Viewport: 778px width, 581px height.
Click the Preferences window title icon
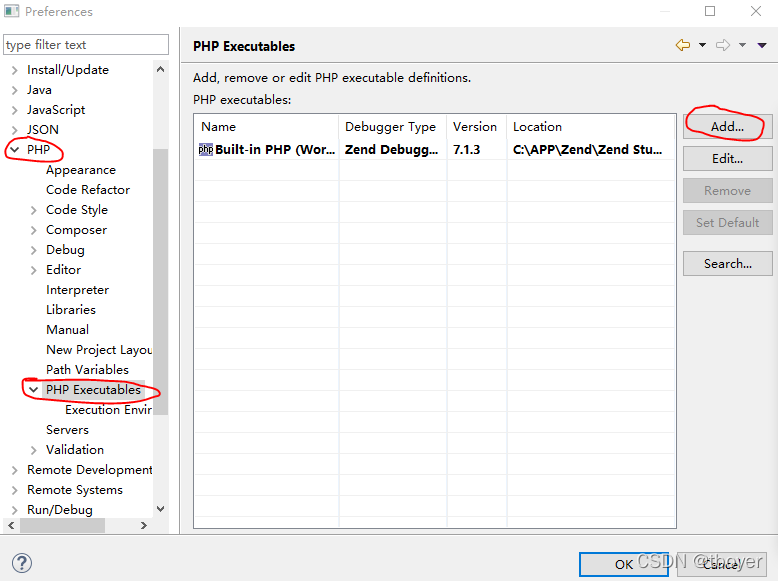tap(11, 11)
